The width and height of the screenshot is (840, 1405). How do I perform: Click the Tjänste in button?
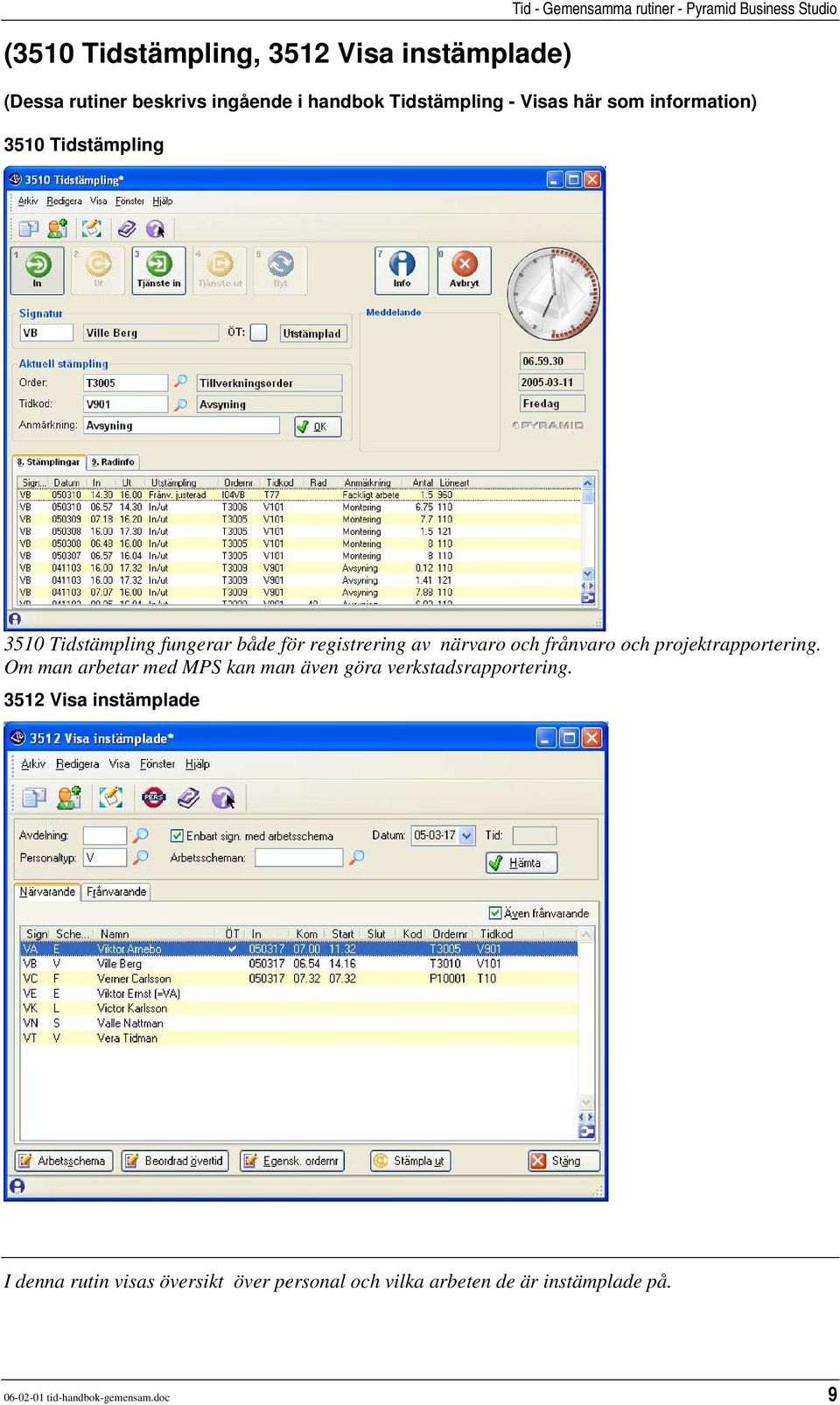(158, 270)
